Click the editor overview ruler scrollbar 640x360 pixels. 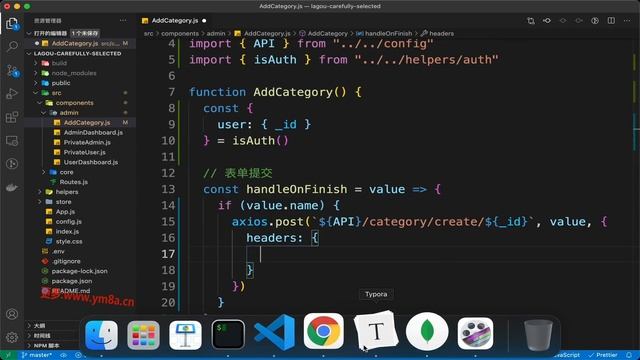[x=635, y=176]
